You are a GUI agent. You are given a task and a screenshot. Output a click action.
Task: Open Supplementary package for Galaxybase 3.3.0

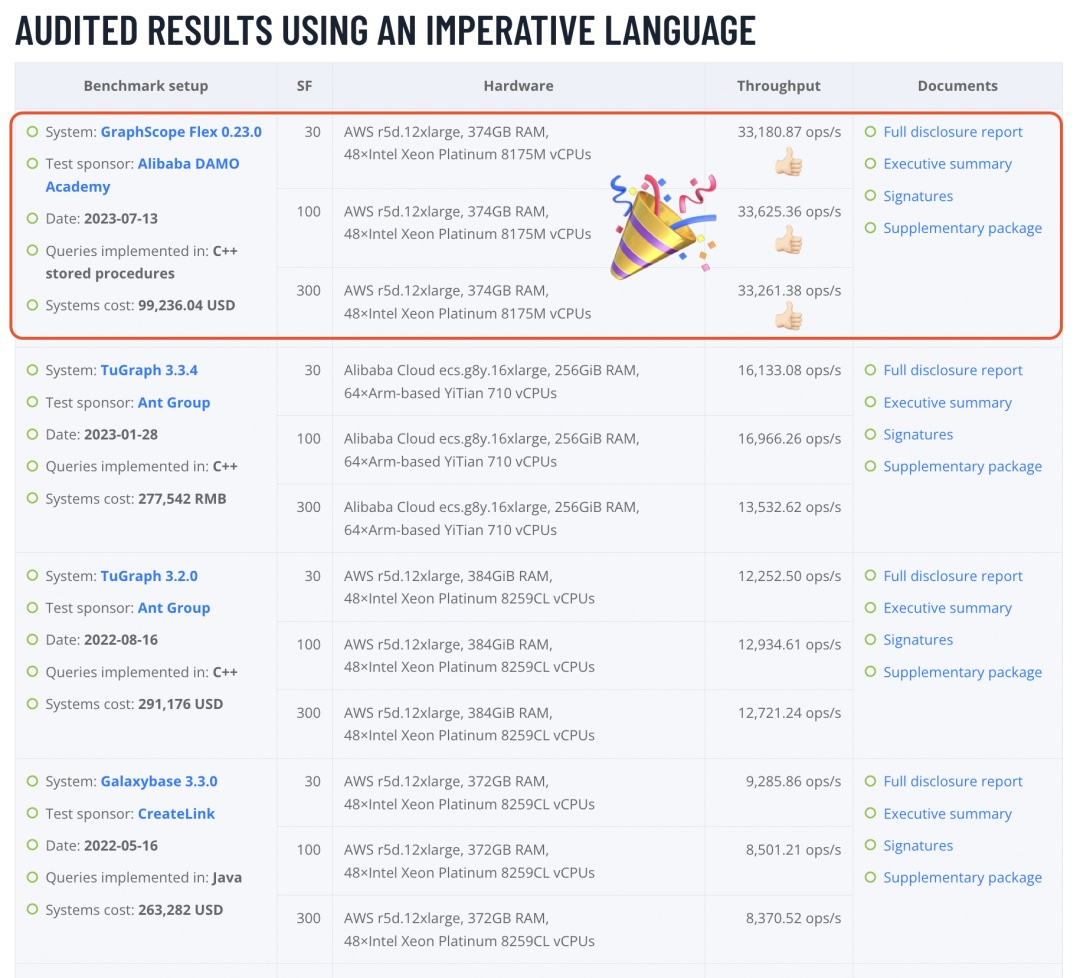[x=962, y=877]
